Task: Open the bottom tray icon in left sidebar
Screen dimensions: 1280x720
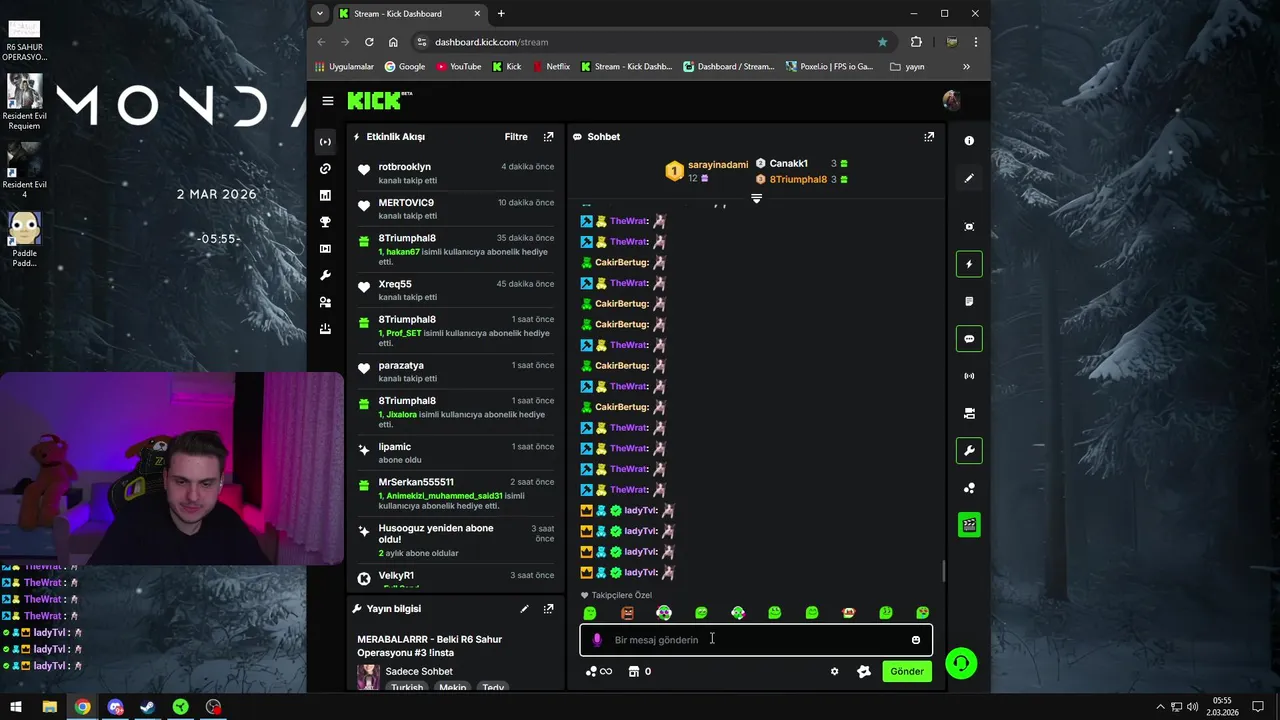Action: coord(325,329)
